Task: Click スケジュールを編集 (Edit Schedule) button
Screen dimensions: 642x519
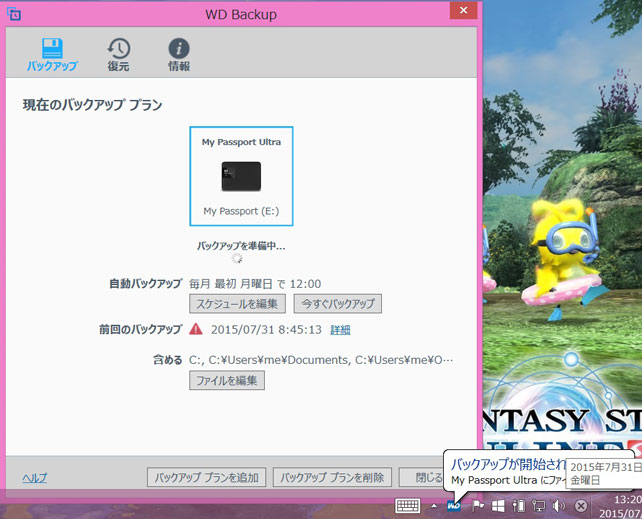Action: click(237, 304)
